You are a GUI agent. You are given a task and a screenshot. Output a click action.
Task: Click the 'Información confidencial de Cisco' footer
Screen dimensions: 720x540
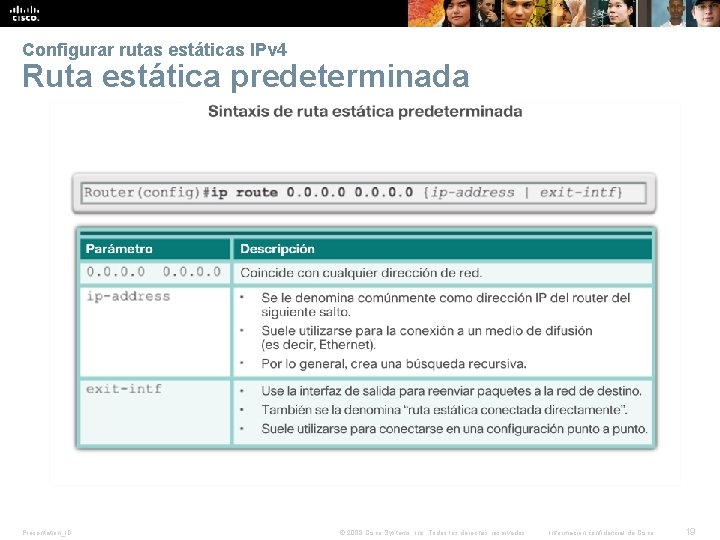click(x=601, y=533)
